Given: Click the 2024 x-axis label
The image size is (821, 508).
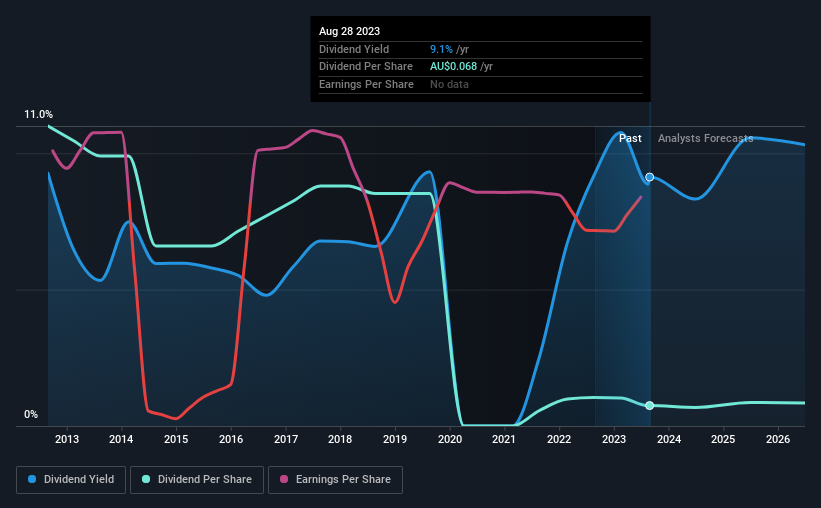Looking at the screenshot, I should pos(669,439).
